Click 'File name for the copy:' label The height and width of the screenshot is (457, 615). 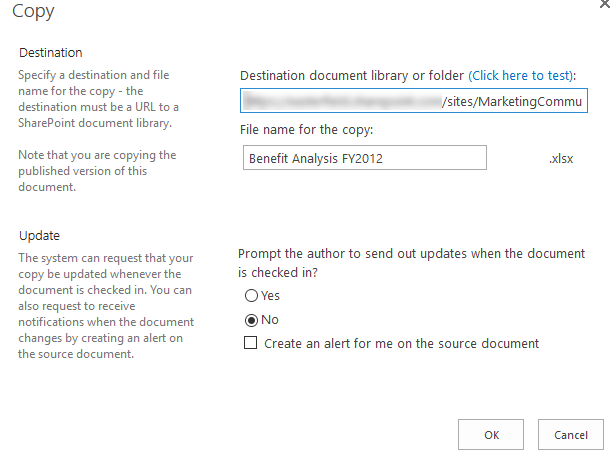(307, 129)
